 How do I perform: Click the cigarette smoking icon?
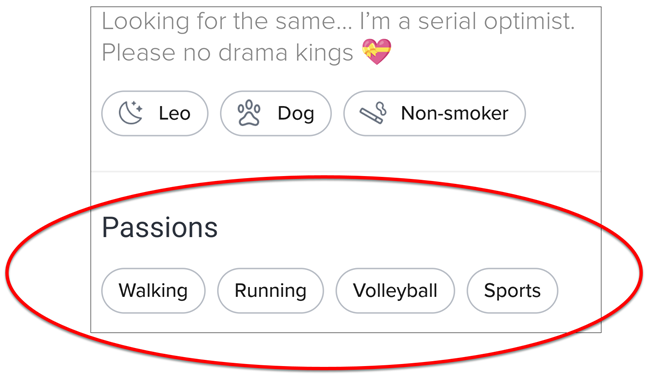[373, 113]
